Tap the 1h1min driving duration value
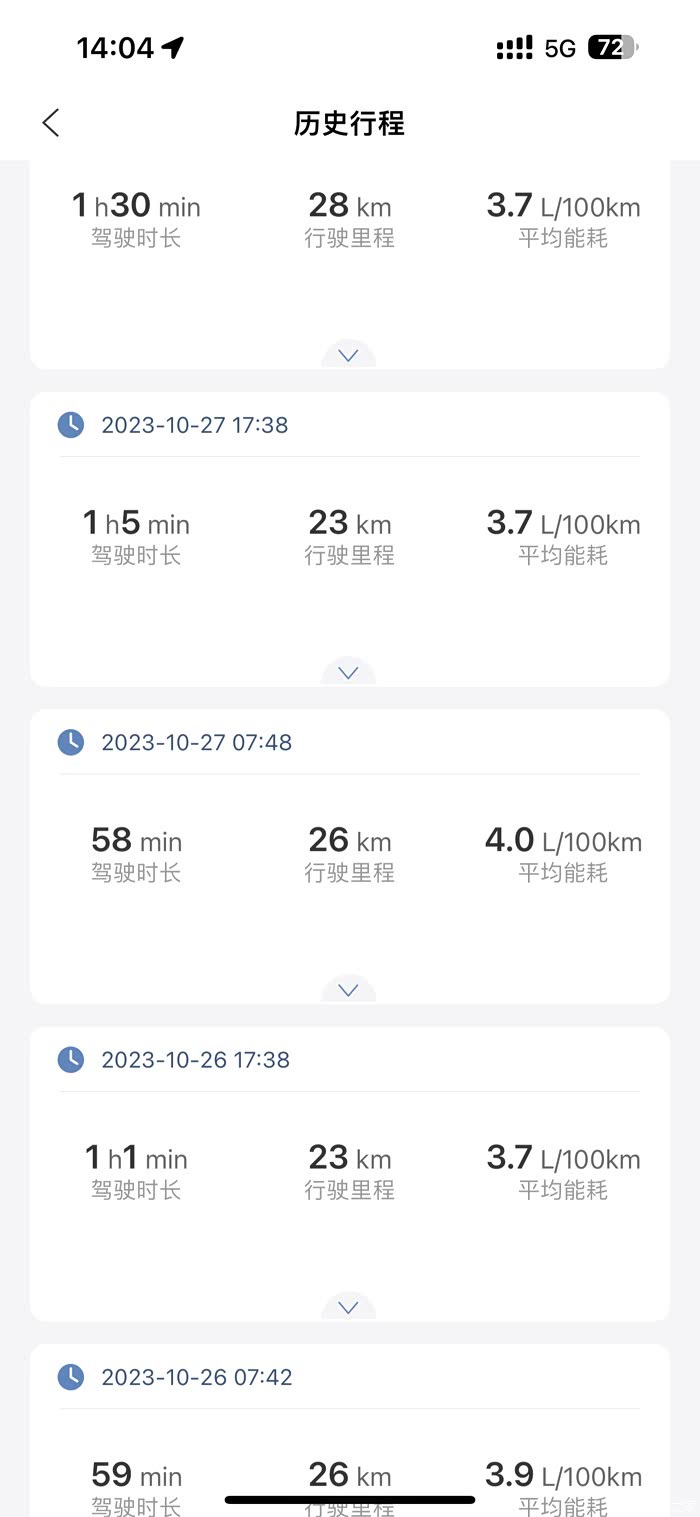Screen dimensions: 700x1517 (x=136, y=1158)
